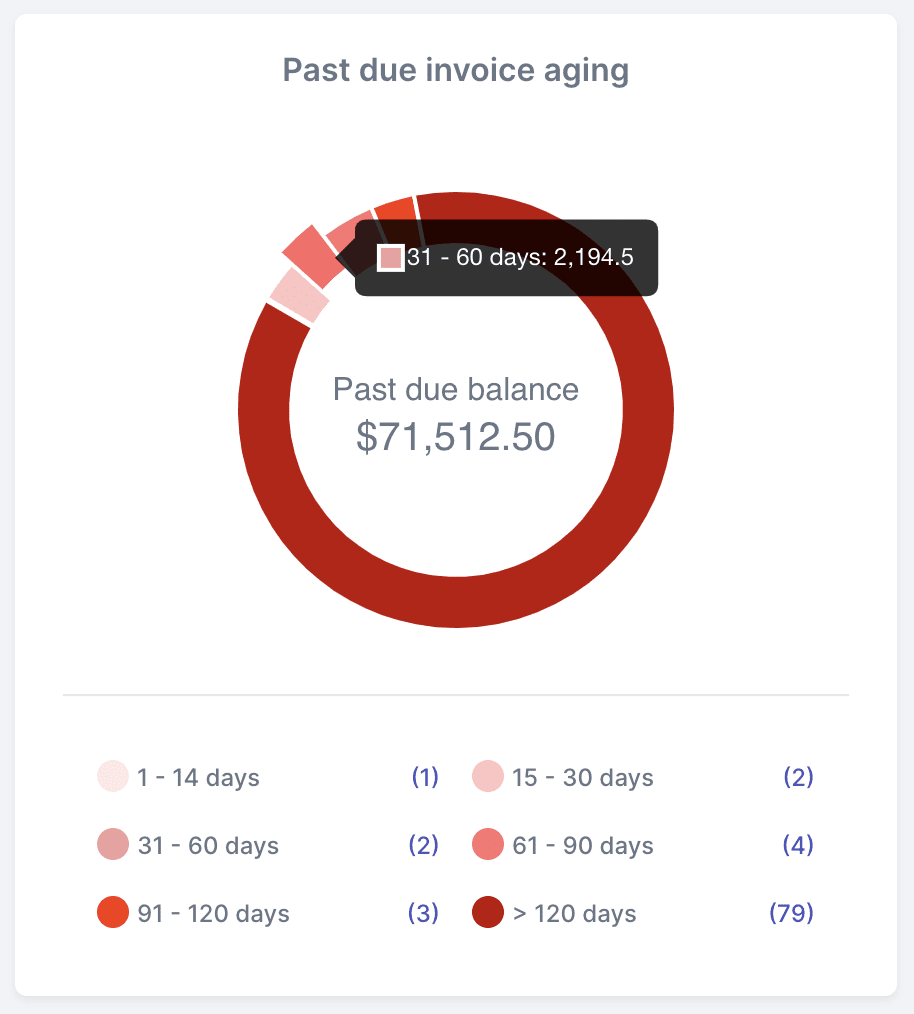The image size is (914, 1014).
Task: Open the (3) invoices count link
Action: tap(424, 913)
